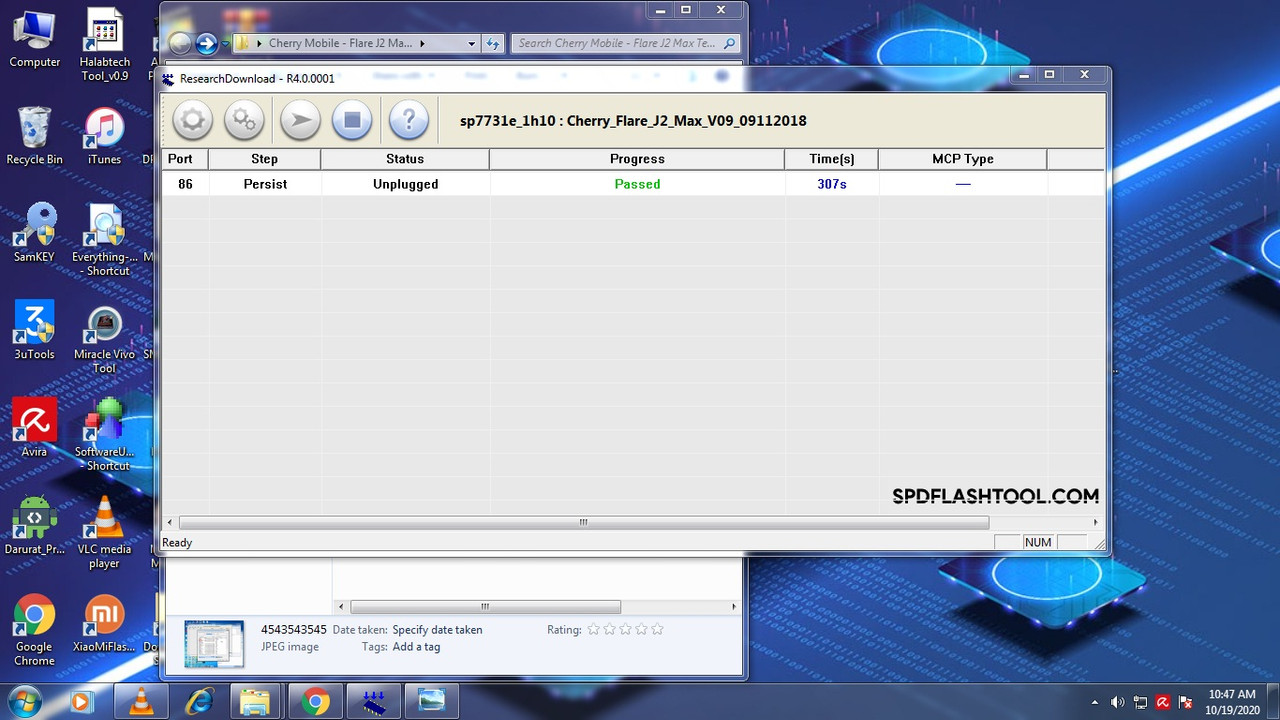Click Windows Start button
1280x720 pixels.
tap(27, 701)
